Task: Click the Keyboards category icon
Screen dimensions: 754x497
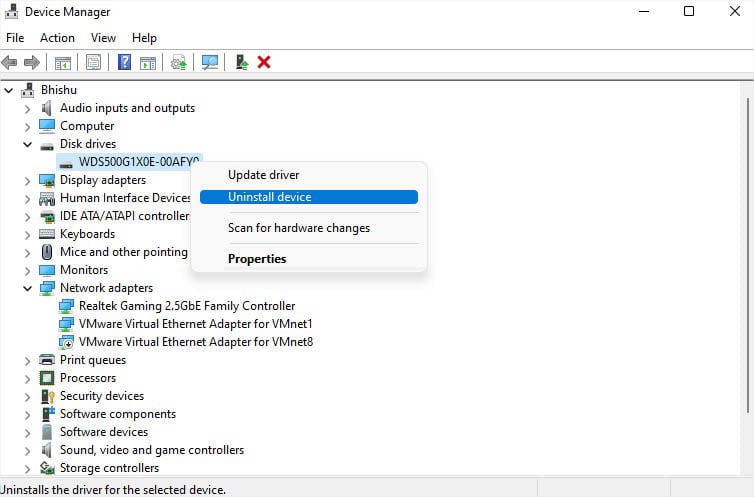Action: [47, 234]
